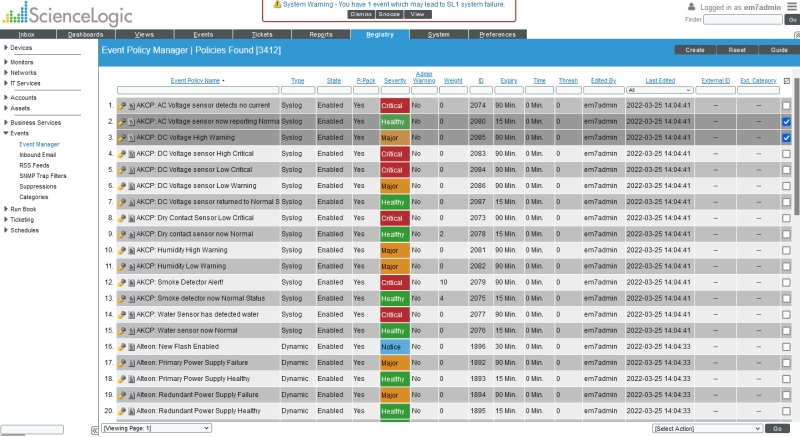Viewport: 800px width, 437px height.
Task: Edit Alteon: Primary Power Supply Healthy via wrench
Action: pos(122,379)
